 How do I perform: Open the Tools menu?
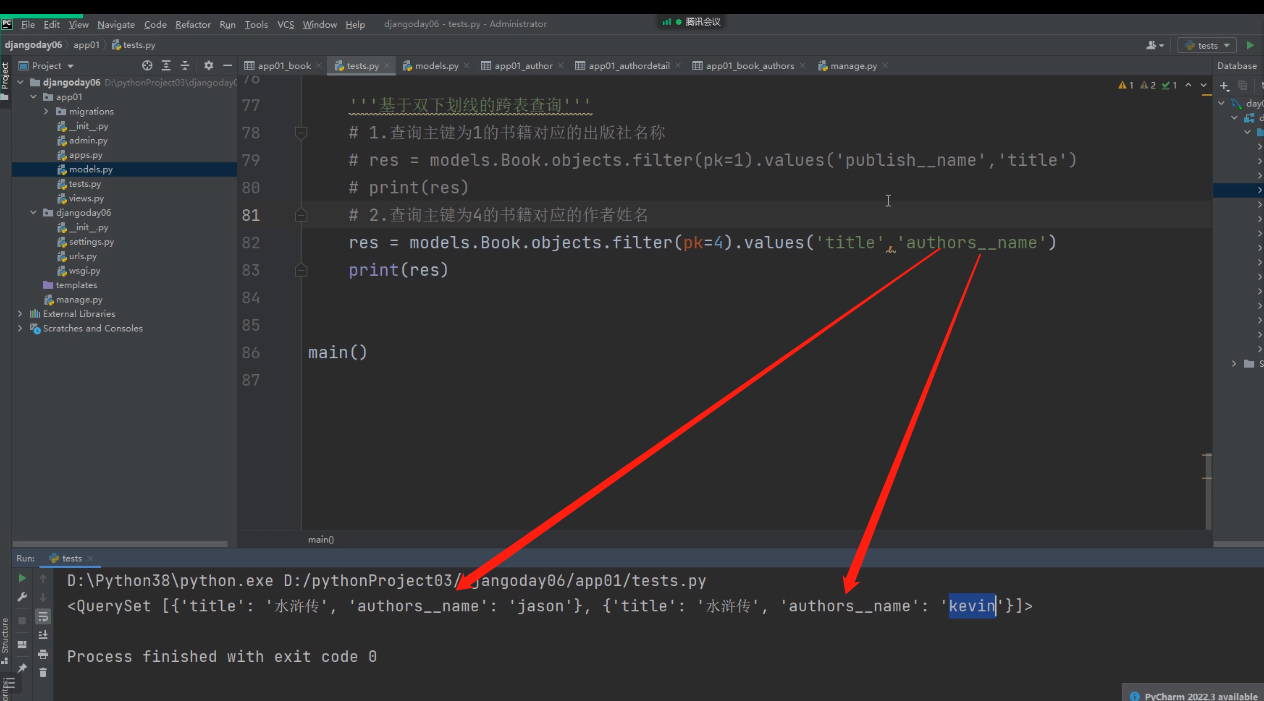coord(256,25)
